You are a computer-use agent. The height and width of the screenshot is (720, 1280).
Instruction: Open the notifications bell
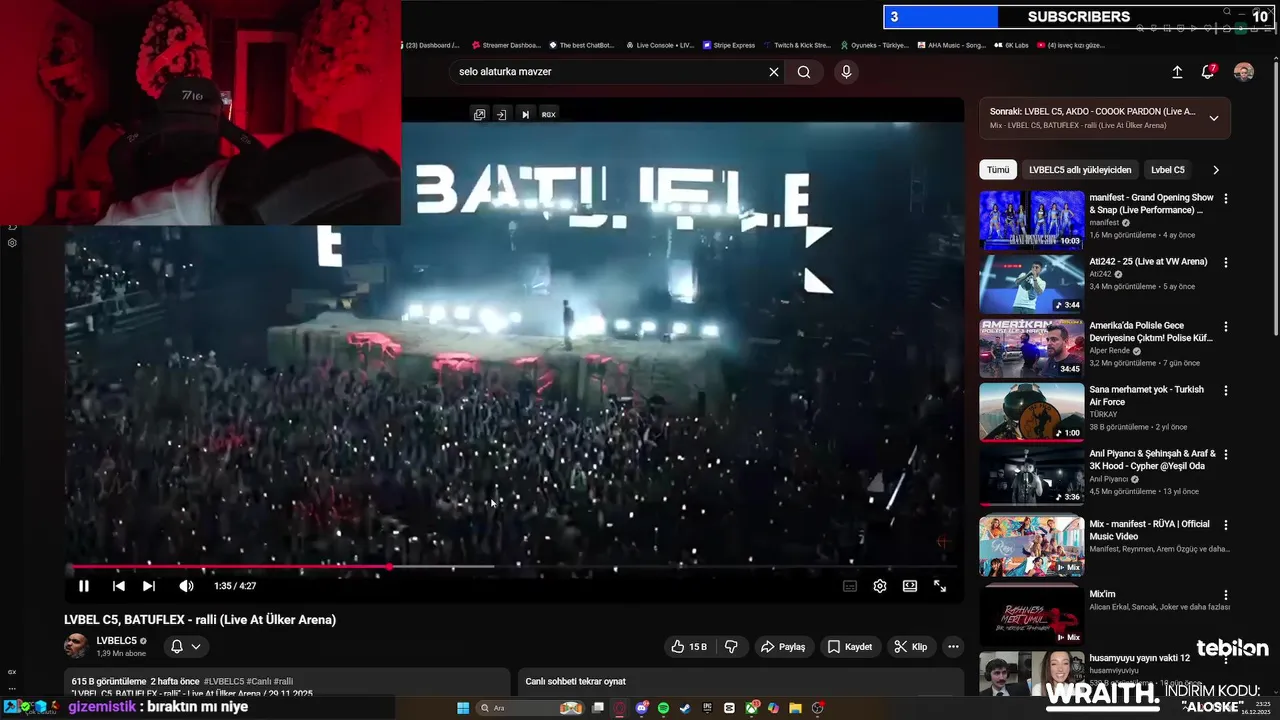click(1208, 72)
